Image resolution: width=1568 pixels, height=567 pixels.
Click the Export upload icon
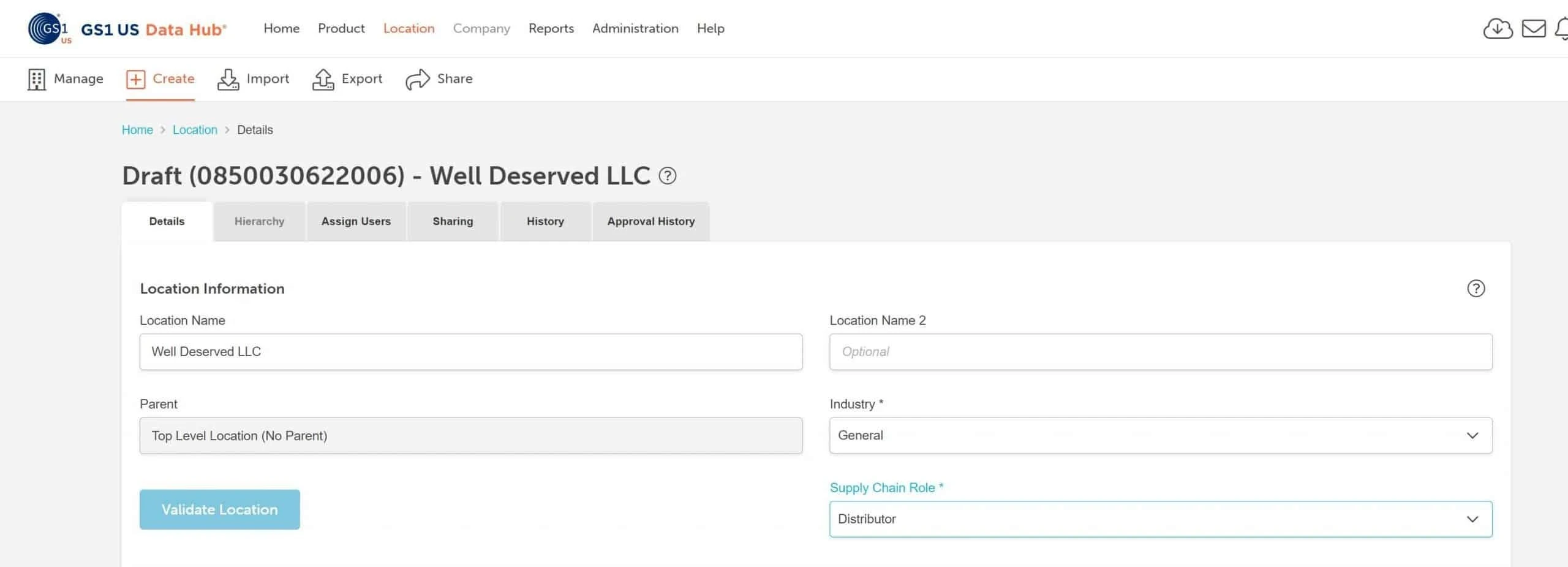(323, 79)
